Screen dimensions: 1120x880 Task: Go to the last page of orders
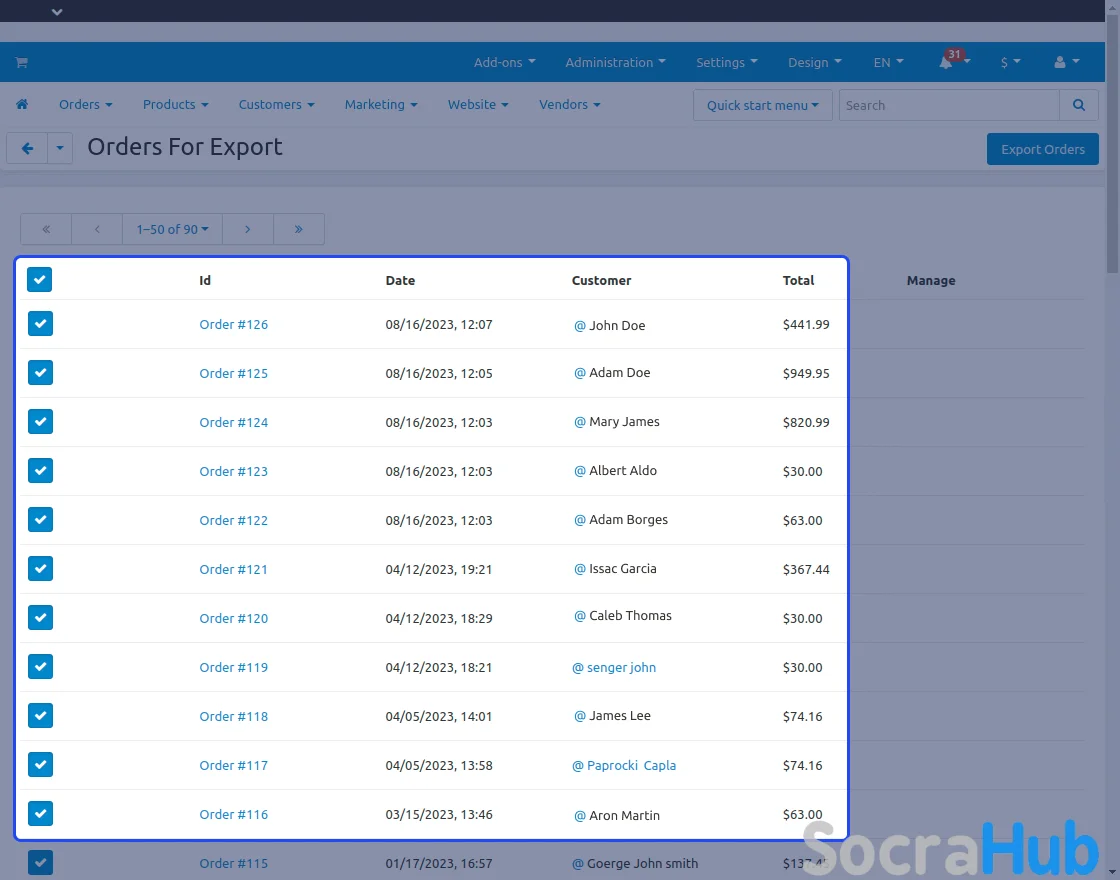tap(298, 229)
